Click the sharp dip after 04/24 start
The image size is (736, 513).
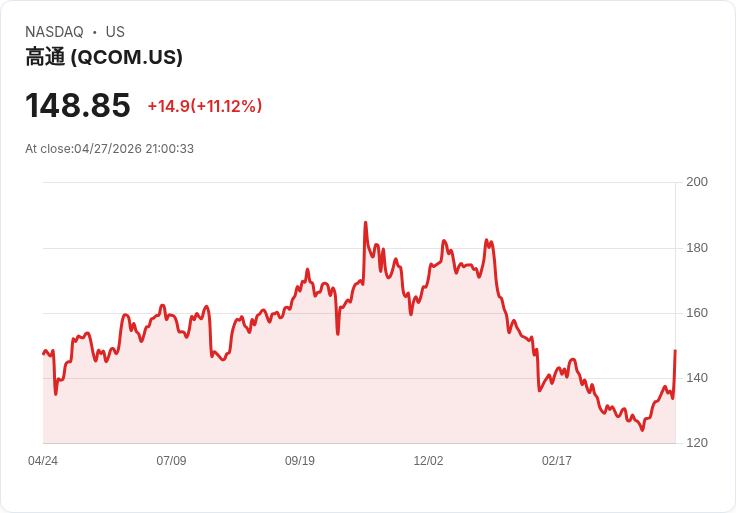tap(56, 394)
